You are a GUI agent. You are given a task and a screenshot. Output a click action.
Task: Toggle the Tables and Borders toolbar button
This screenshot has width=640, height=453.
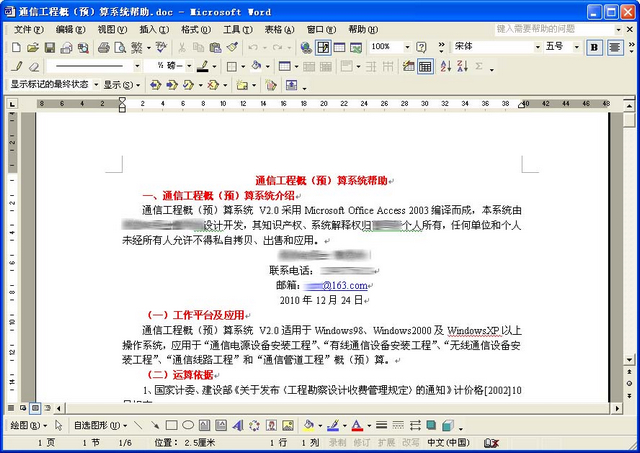[x=323, y=47]
